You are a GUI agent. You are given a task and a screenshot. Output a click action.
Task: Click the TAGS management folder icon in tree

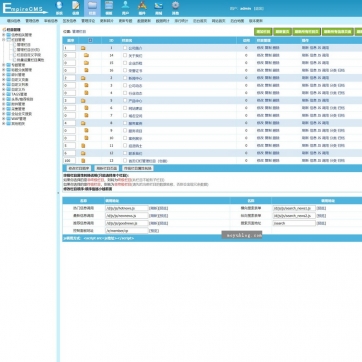click(9, 94)
